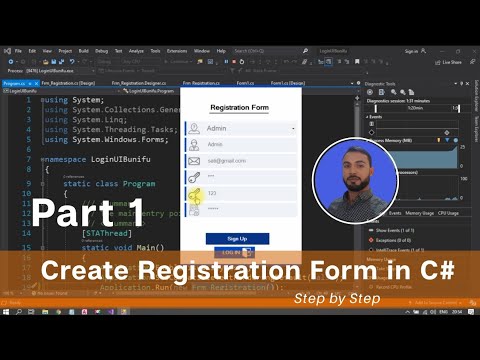The height and width of the screenshot is (360, 480).
Task: Click the Undo arrow in toolbar
Action: (x=72, y=62)
